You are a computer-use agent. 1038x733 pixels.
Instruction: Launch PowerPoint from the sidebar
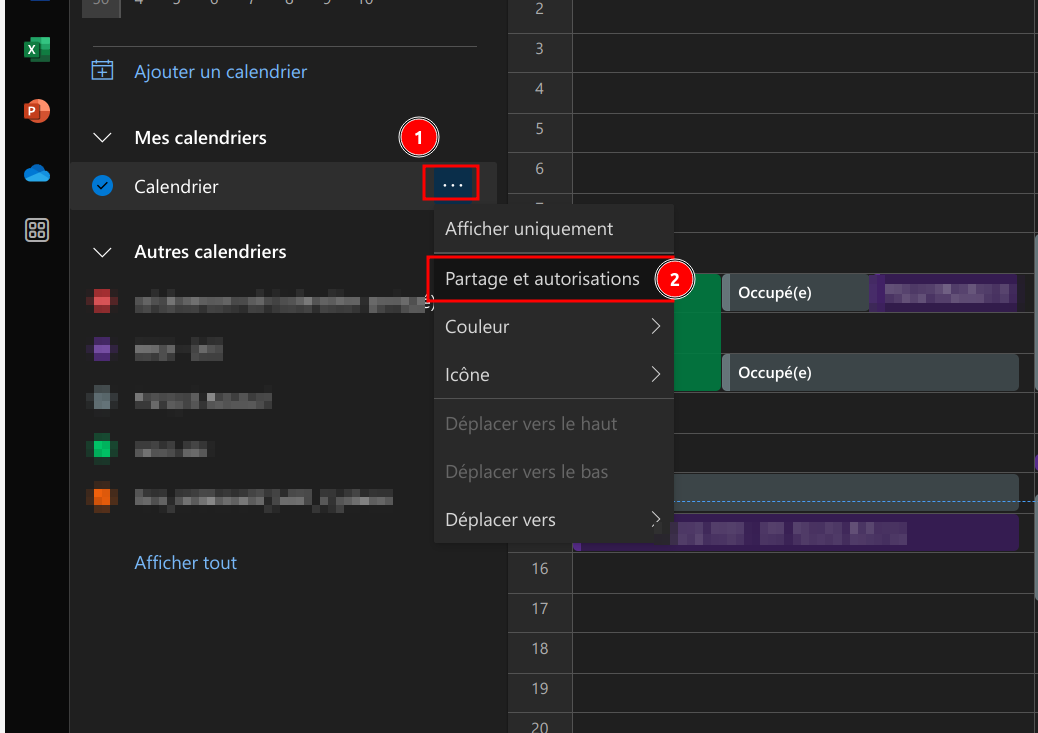click(x=37, y=111)
